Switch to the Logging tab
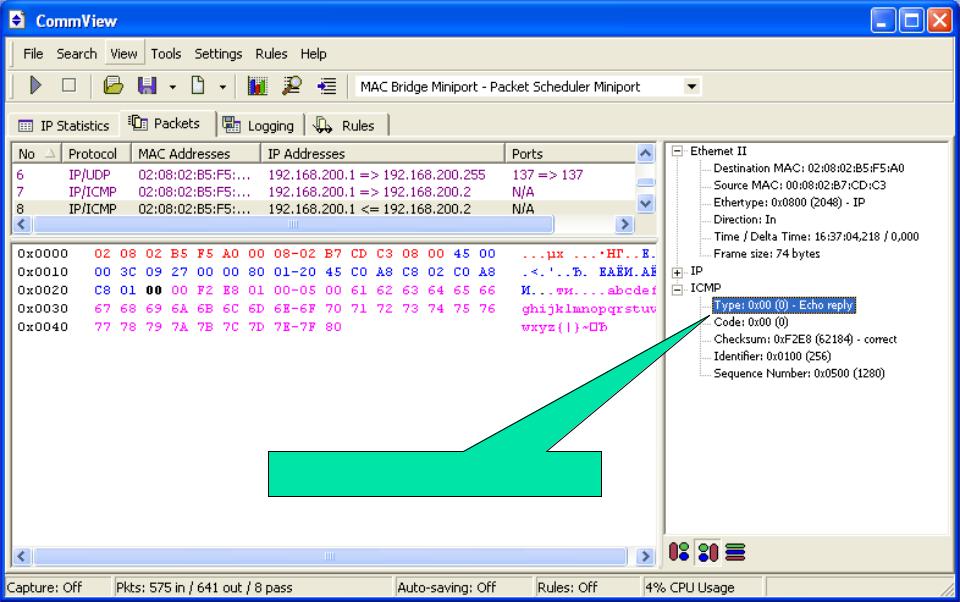 [260, 126]
